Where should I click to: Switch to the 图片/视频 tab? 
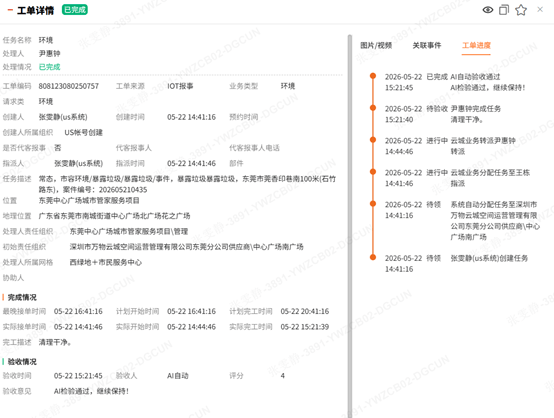pos(376,46)
